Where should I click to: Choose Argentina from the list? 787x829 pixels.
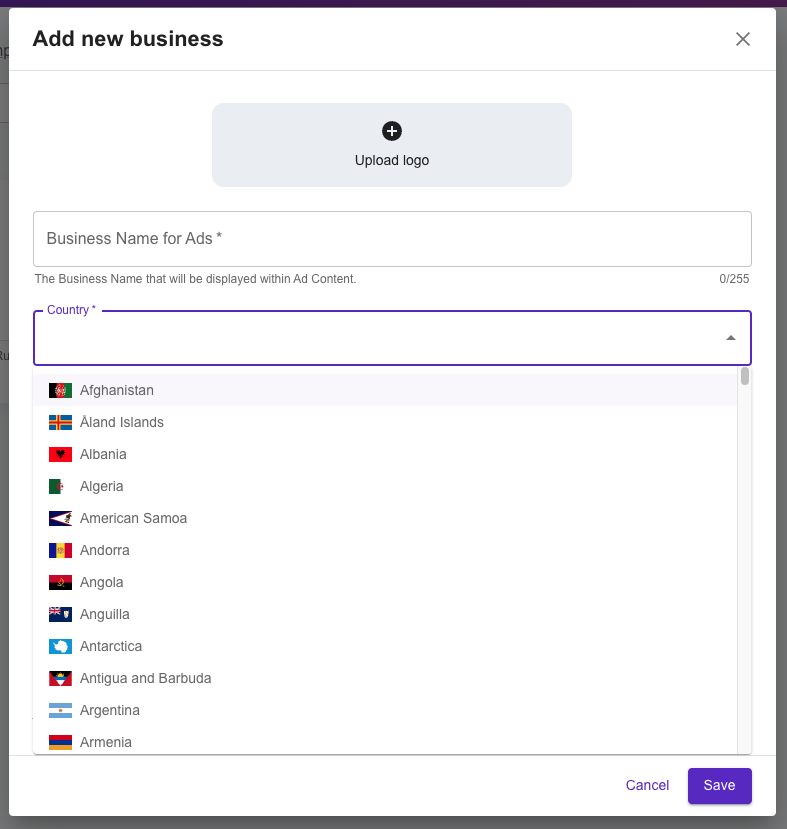[385, 711]
